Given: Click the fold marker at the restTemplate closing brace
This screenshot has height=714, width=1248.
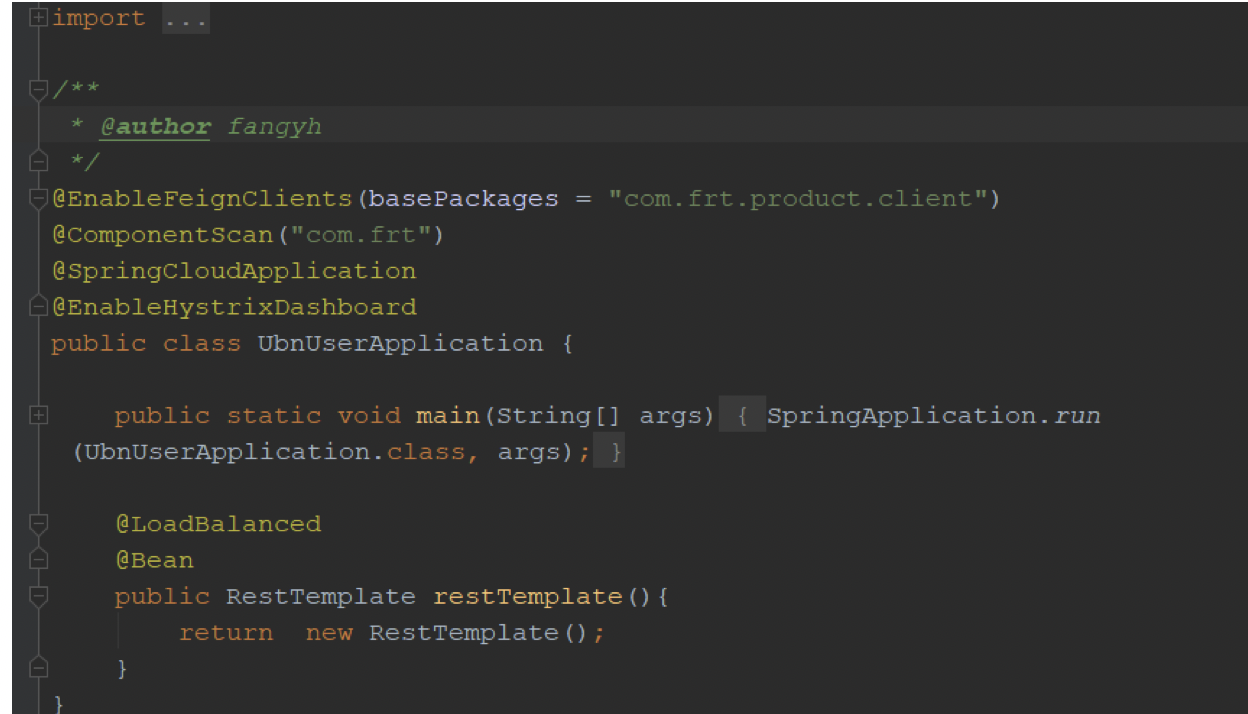Looking at the screenshot, I should 37,667.
